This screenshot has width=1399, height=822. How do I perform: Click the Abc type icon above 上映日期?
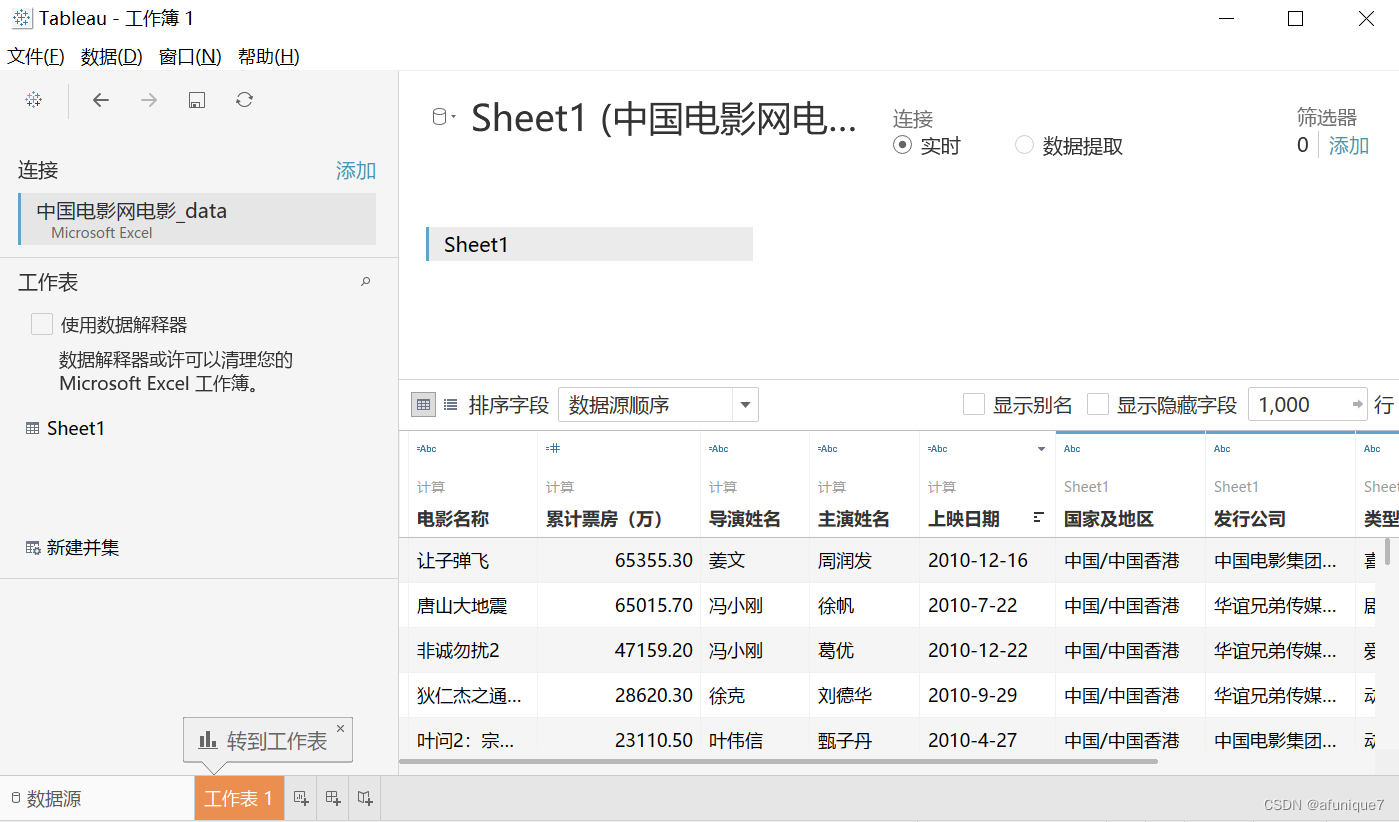(938, 449)
